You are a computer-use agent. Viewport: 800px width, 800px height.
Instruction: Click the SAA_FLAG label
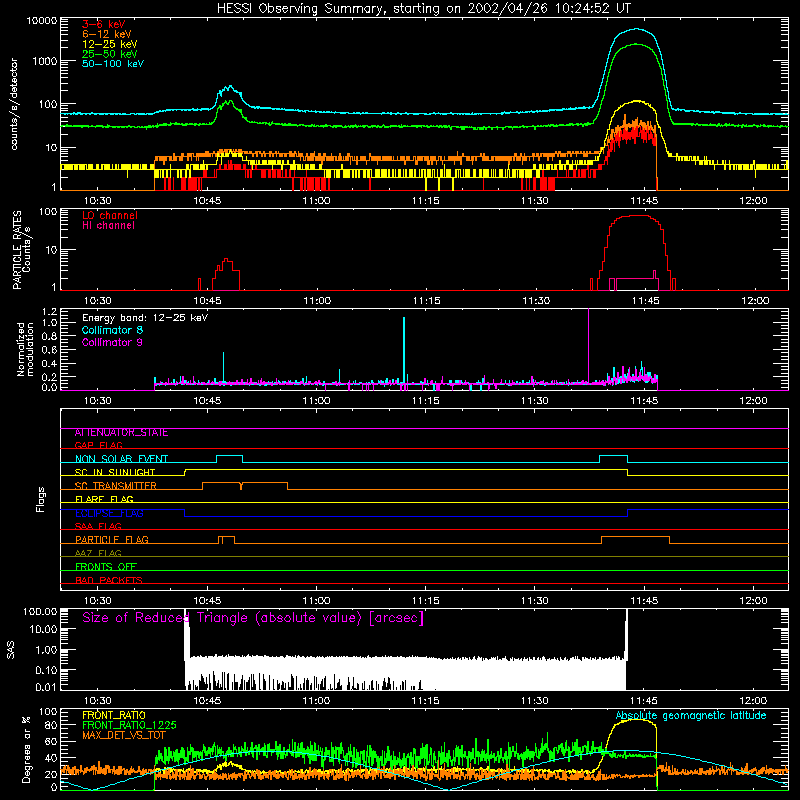click(98, 526)
